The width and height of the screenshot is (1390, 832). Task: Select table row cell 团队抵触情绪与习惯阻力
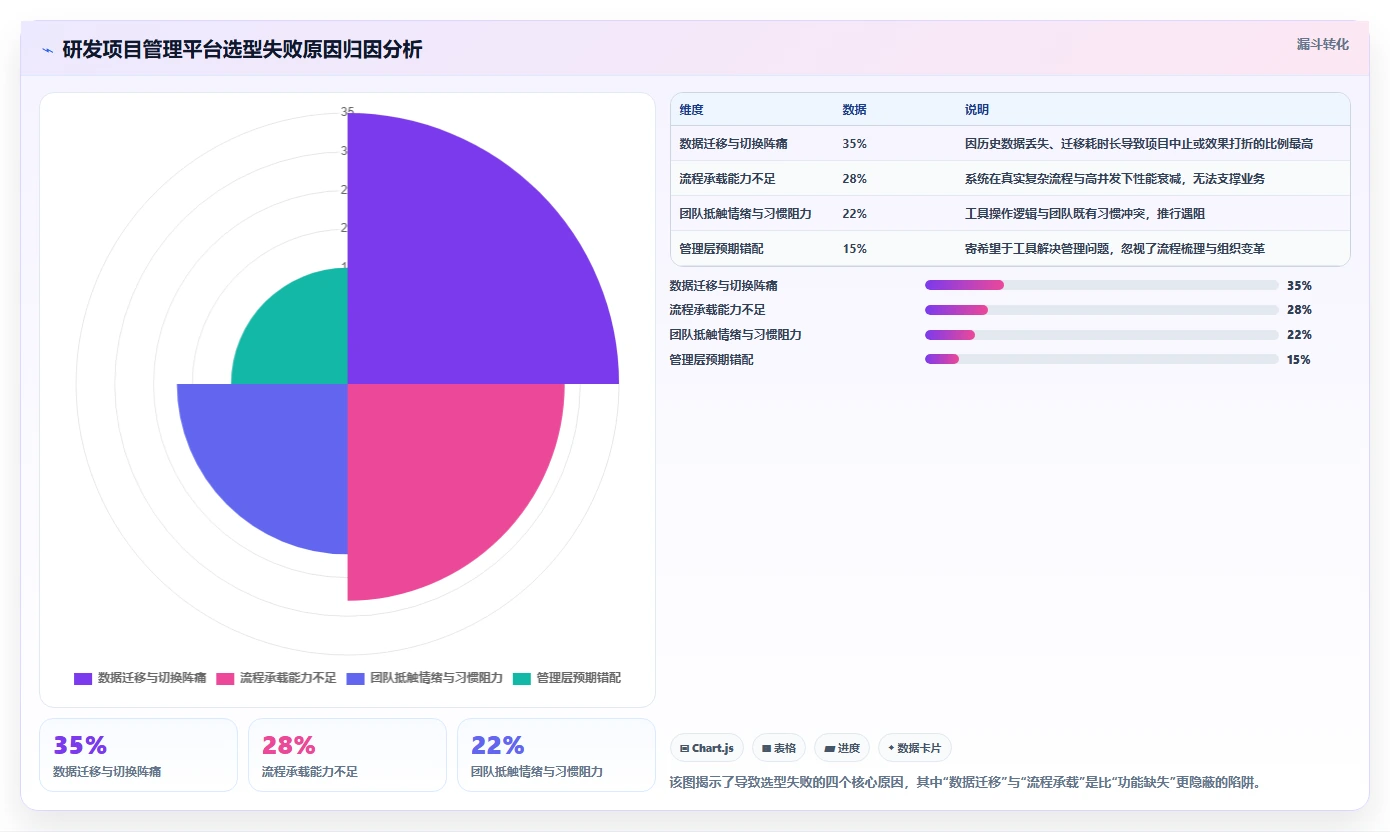tap(746, 214)
